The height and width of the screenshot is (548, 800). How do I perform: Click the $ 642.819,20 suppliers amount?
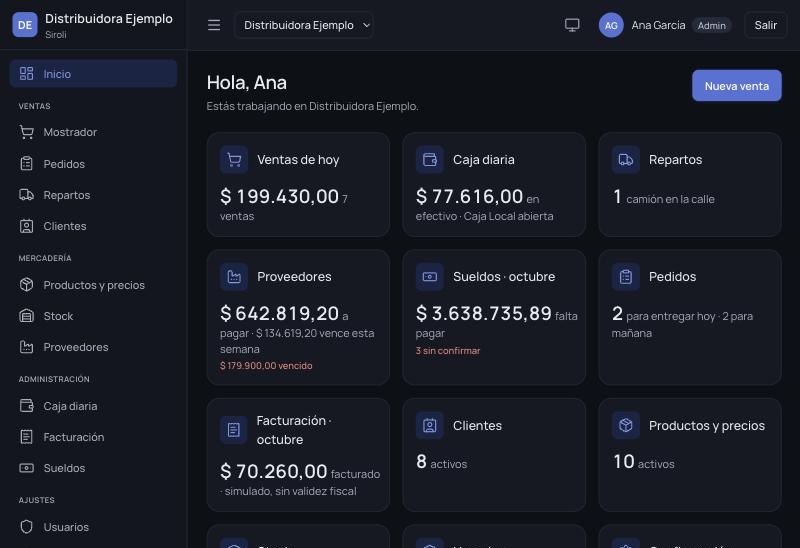pos(279,313)
